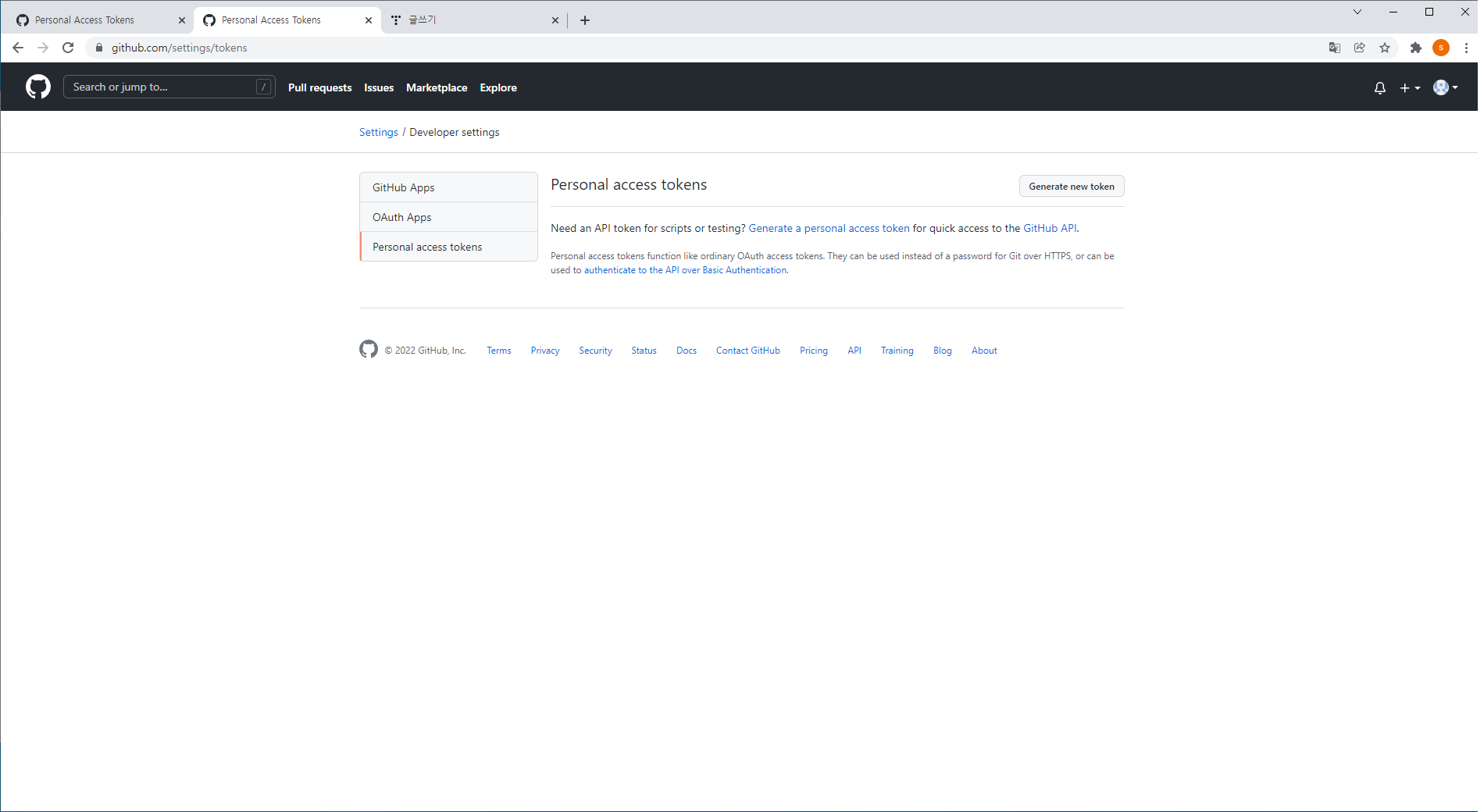Viewport: 1484px width, 812px height.
Task: Go back with browser back arrow
Action: coord(18,48)
